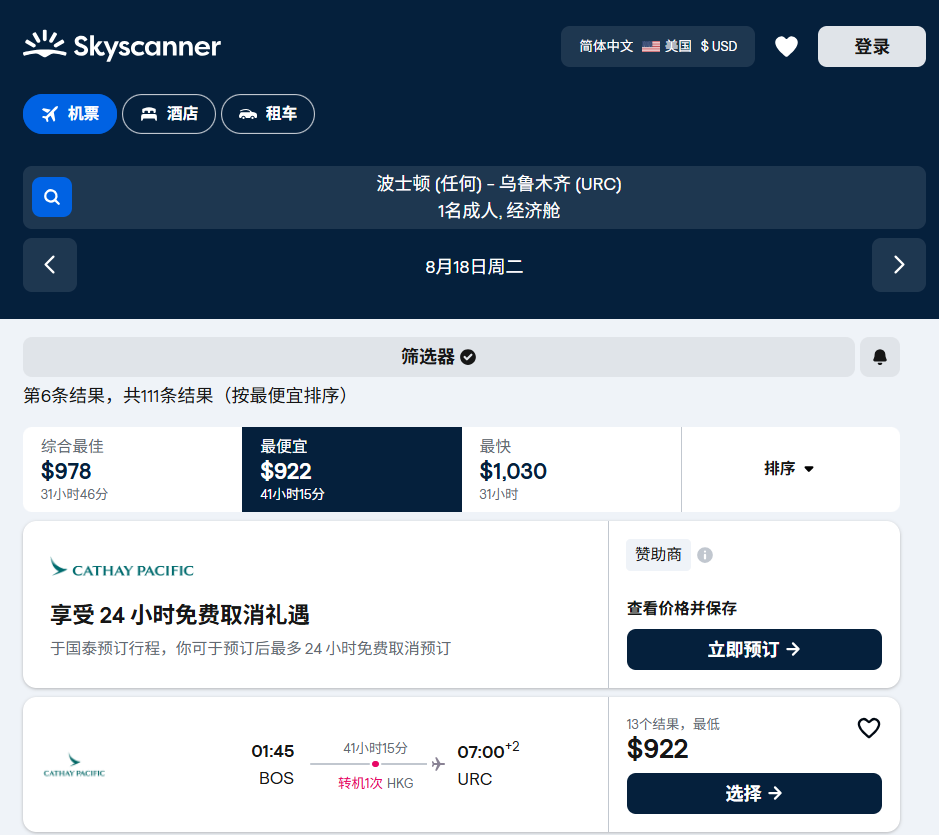
Task: Open saved trips heart icon in header
Action: [786, 47]
